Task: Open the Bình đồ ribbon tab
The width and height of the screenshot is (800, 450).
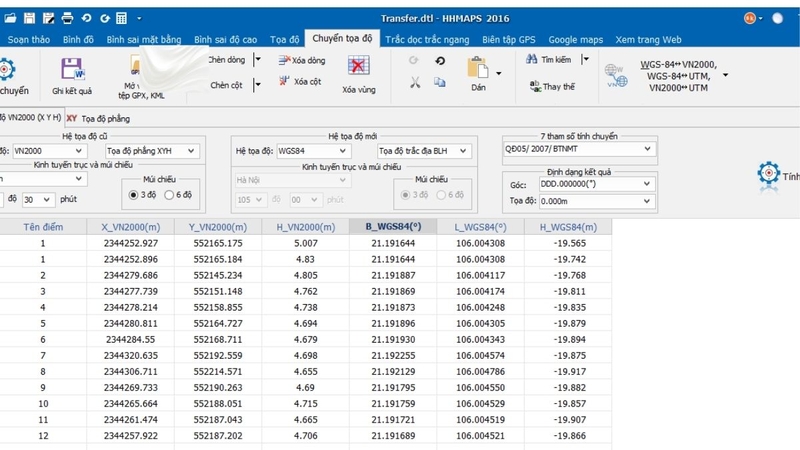Action: pyautogui.click(x=78, y=40)
